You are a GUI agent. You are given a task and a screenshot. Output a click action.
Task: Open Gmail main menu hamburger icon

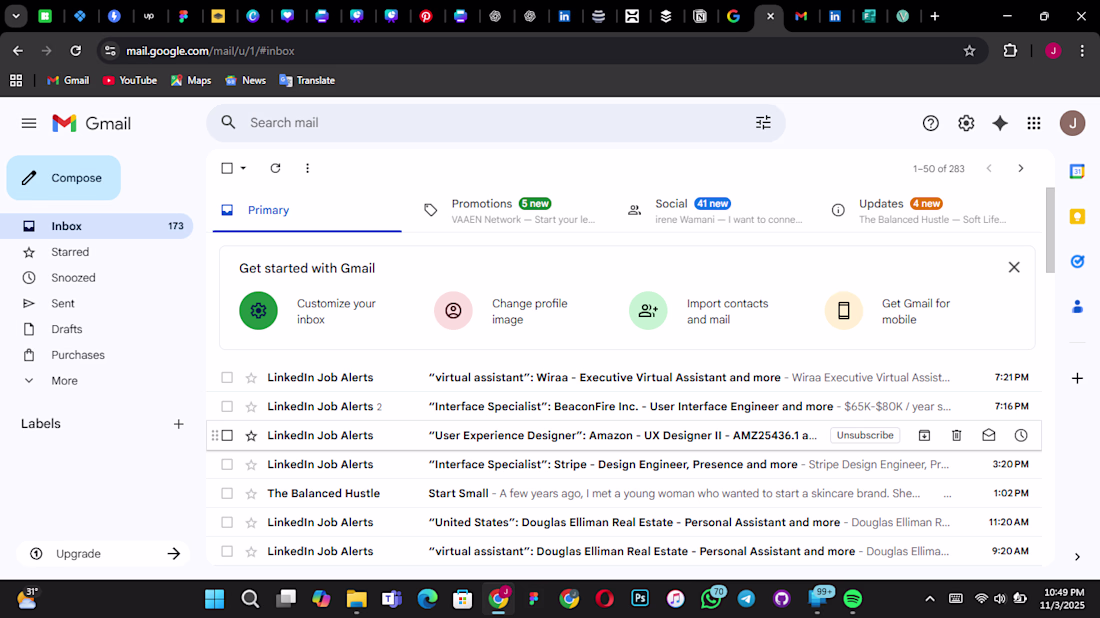[x=29, y=123]
